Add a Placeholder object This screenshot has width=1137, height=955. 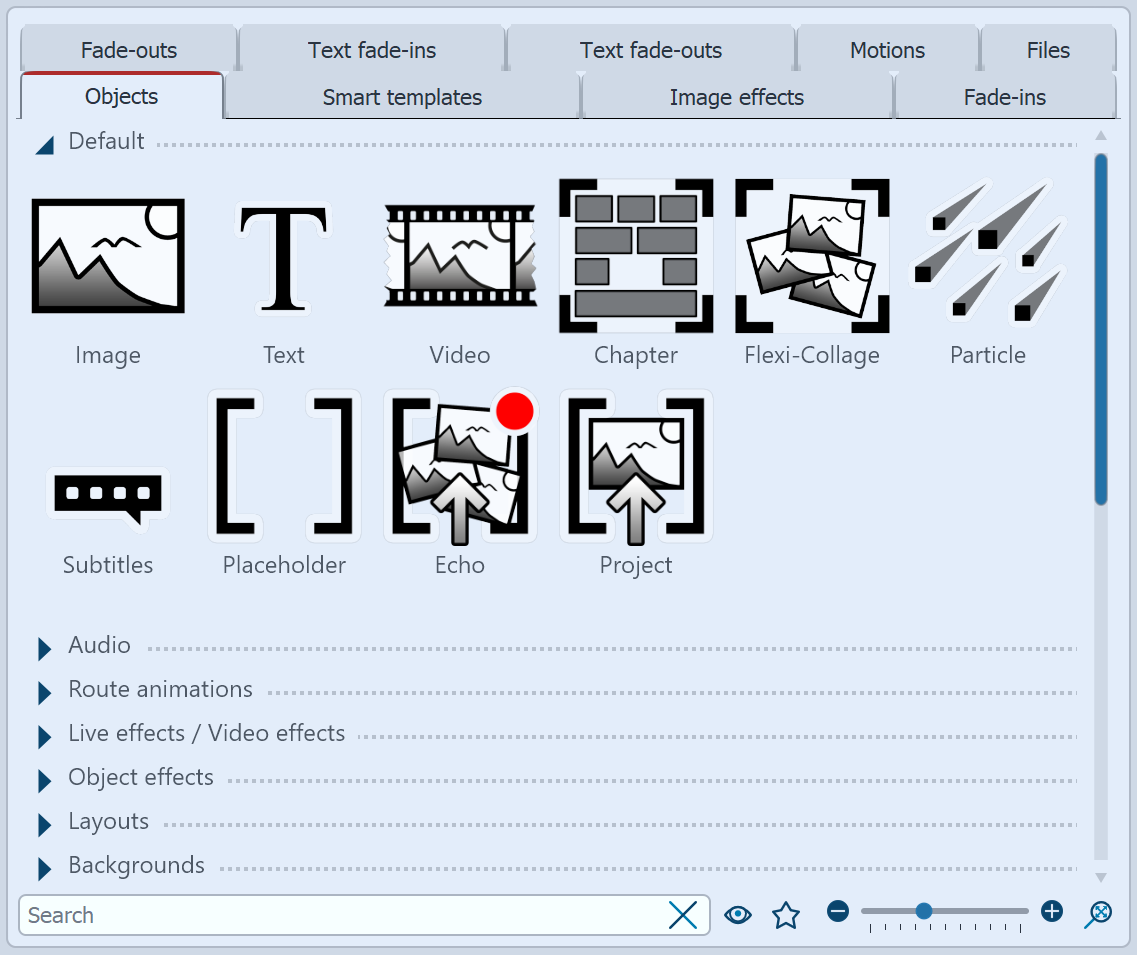click(283, 465)
